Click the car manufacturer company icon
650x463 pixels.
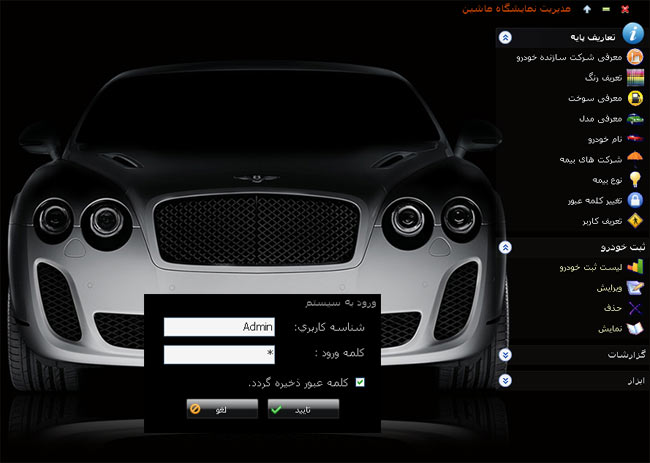pyautogui.click(x=635, y=57)
